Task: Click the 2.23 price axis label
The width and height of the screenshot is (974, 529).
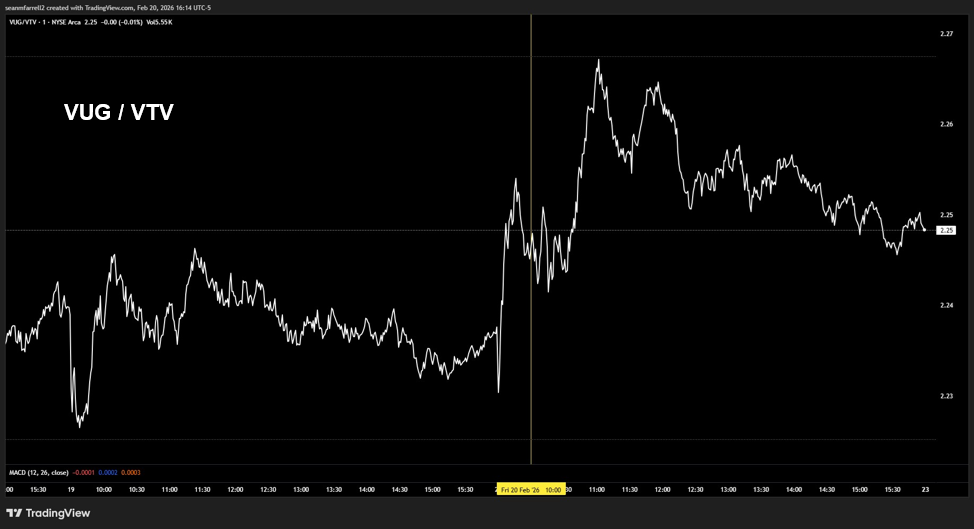Action: pos(946,396)
